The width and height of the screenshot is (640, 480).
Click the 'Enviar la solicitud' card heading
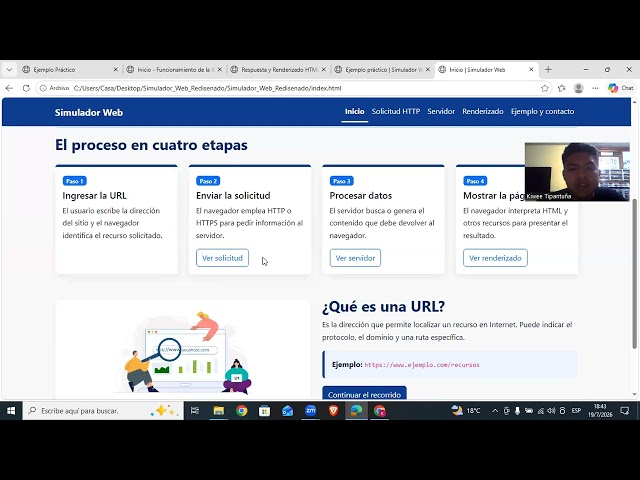click(x=233, y=196)
